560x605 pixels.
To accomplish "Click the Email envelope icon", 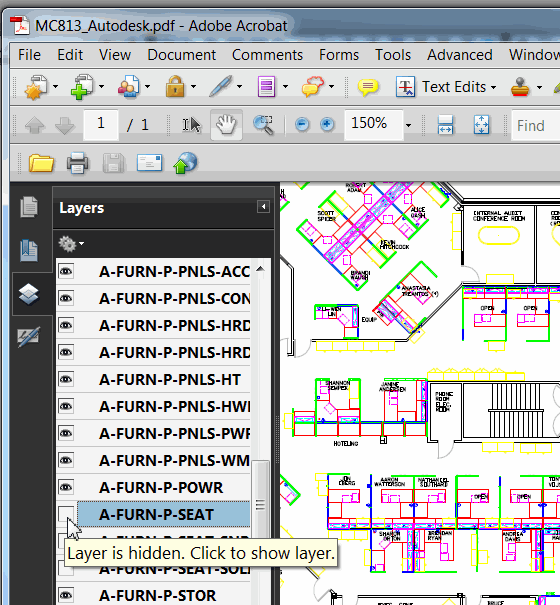I will click(x=149, y=162).
